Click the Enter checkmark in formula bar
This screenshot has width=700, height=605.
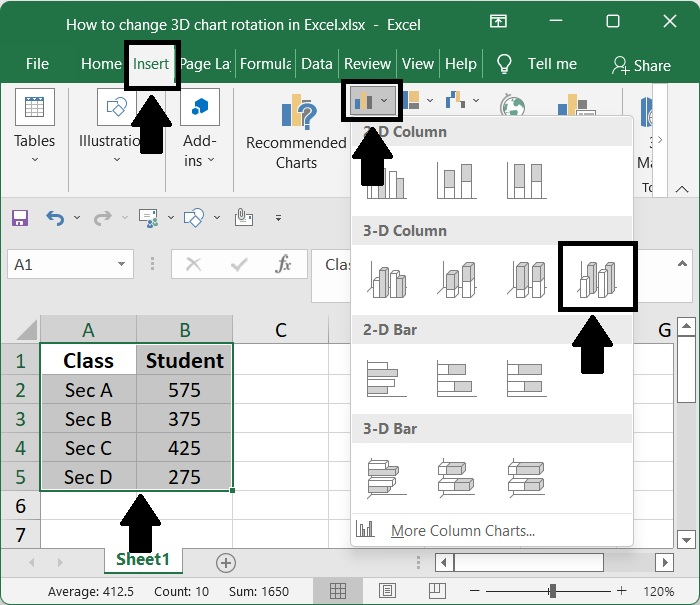239,264
